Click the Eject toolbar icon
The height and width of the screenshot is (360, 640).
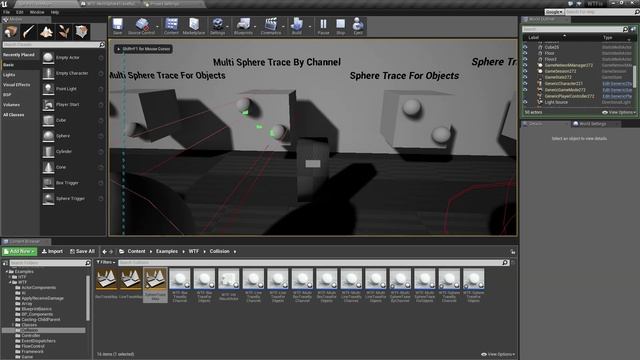point(358,26)
